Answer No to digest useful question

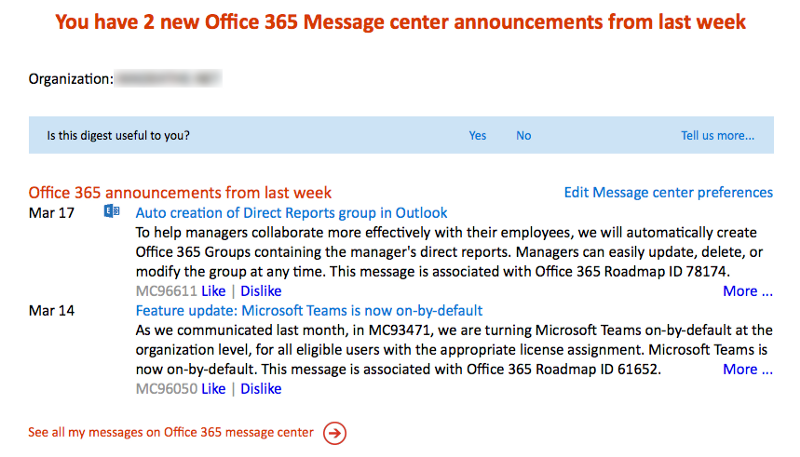pos(523,136)
